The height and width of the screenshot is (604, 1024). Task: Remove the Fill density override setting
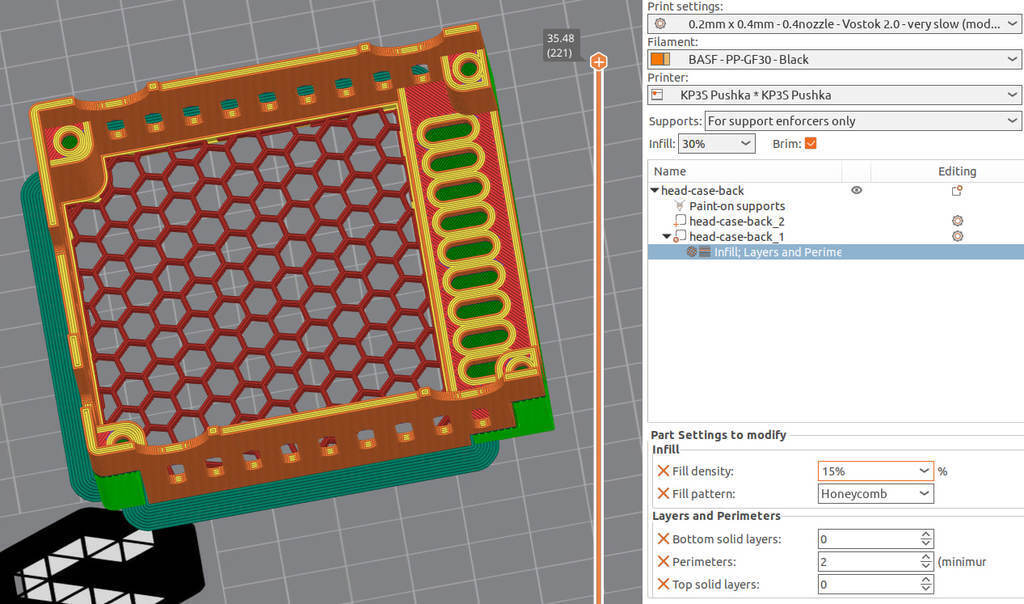[x=663, y=471]
